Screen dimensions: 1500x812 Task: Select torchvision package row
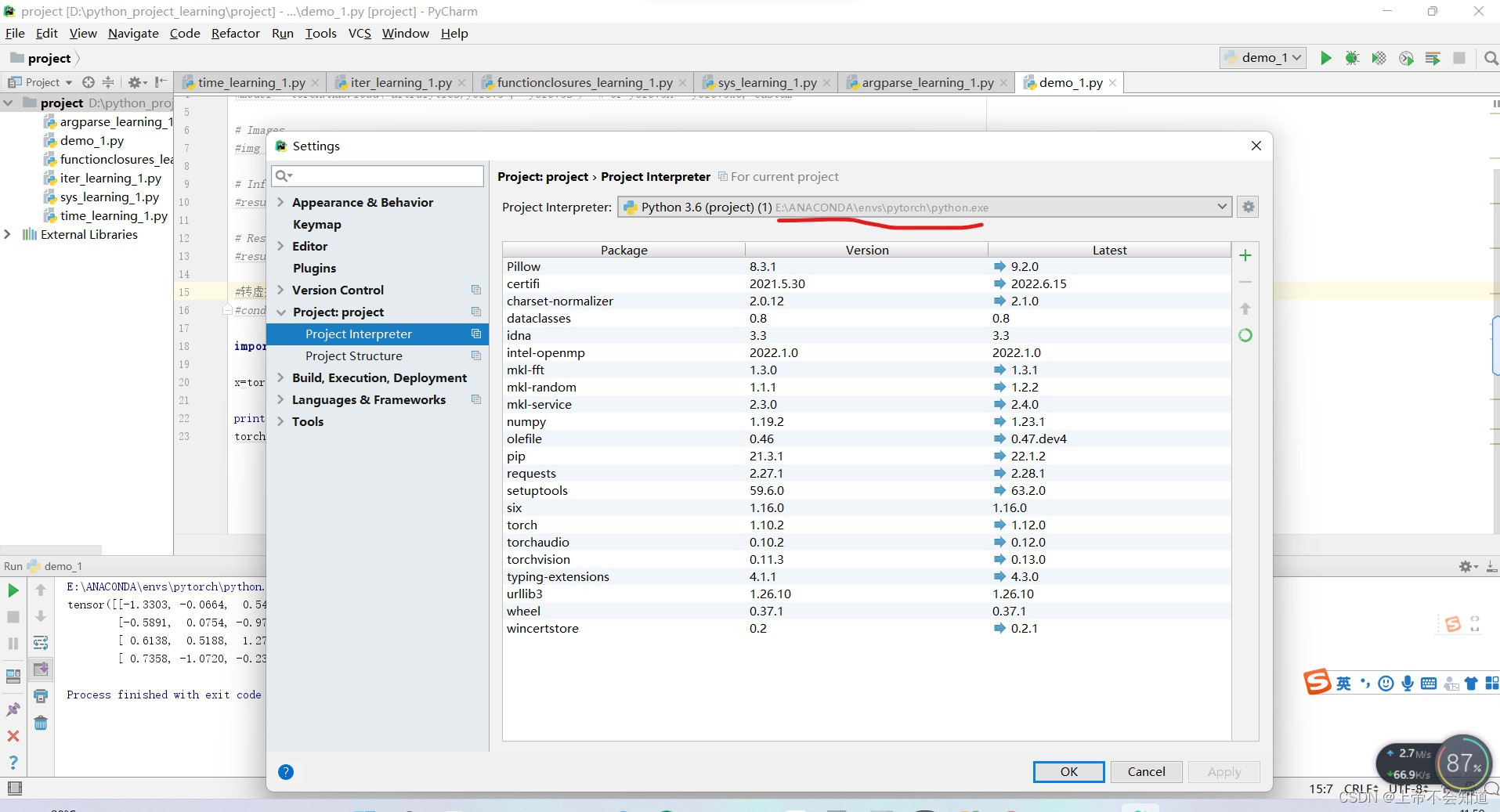coord(867,559)
